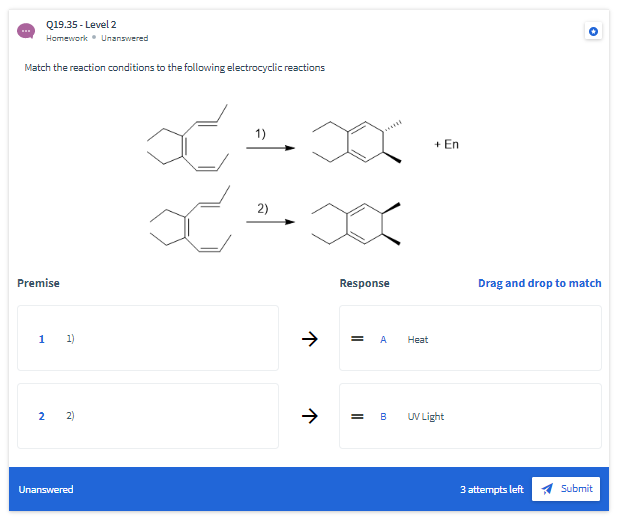The height and width of the screenshot is (526, 620).
Task: Click the arrow icon beside premise 2
Action: 310,416
